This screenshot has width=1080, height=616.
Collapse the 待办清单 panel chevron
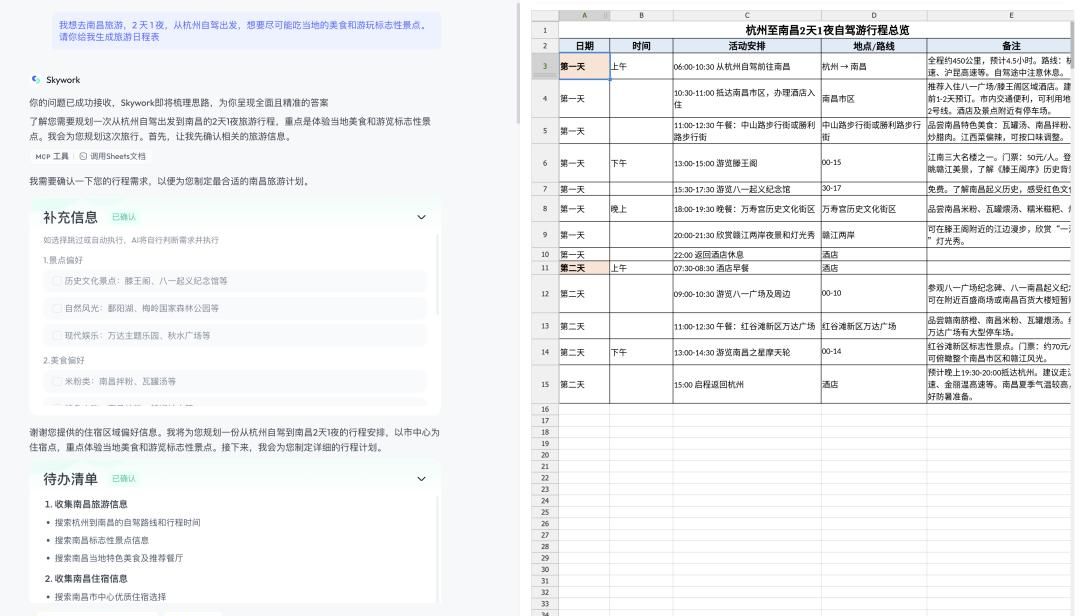(x=421, y=479)
